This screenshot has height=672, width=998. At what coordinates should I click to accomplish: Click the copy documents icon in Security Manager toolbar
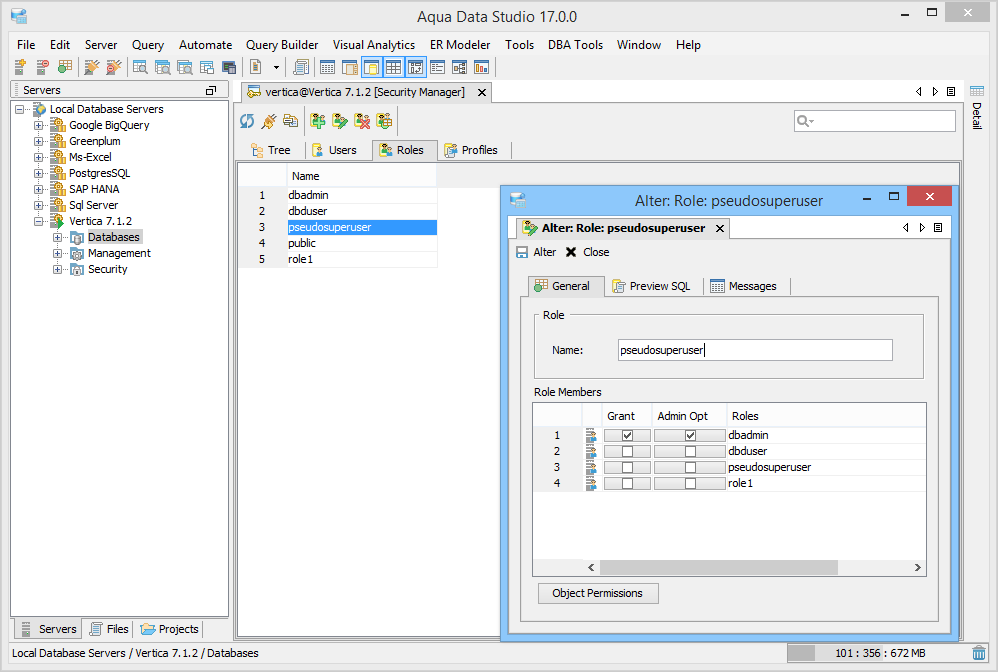(x=290, y=120)
